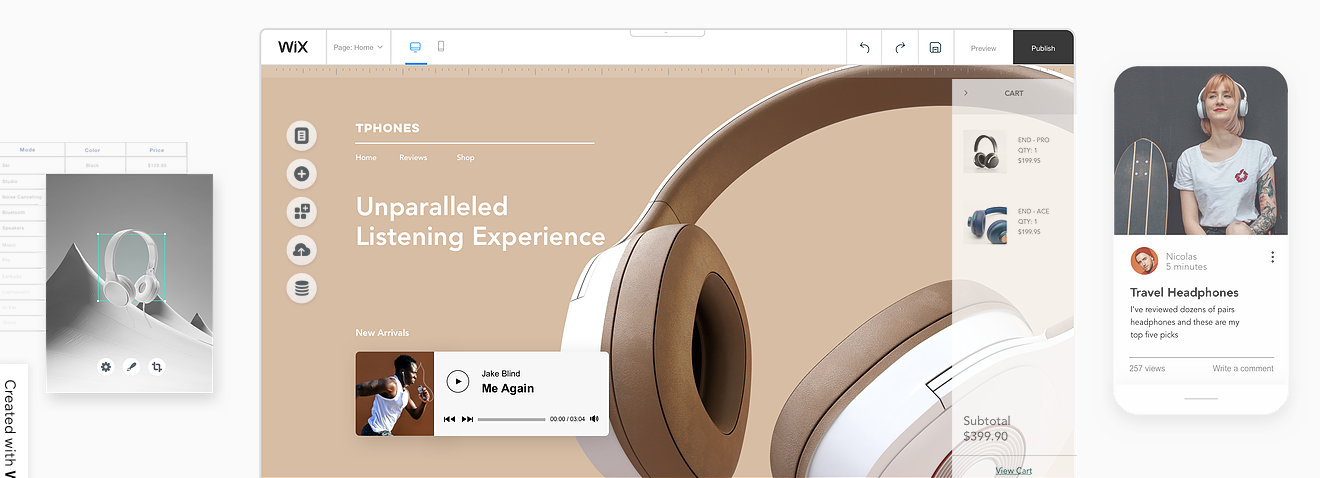Click the END - PRO headphone thumbnail
Screen dimensions: 1320x478
click(984, 151)
